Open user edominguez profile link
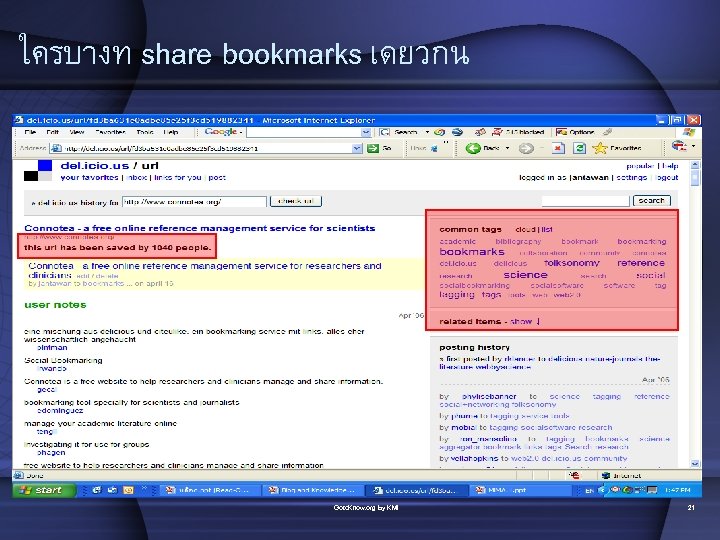Viewport: 720px width, 540px height. tap(60, 411)
